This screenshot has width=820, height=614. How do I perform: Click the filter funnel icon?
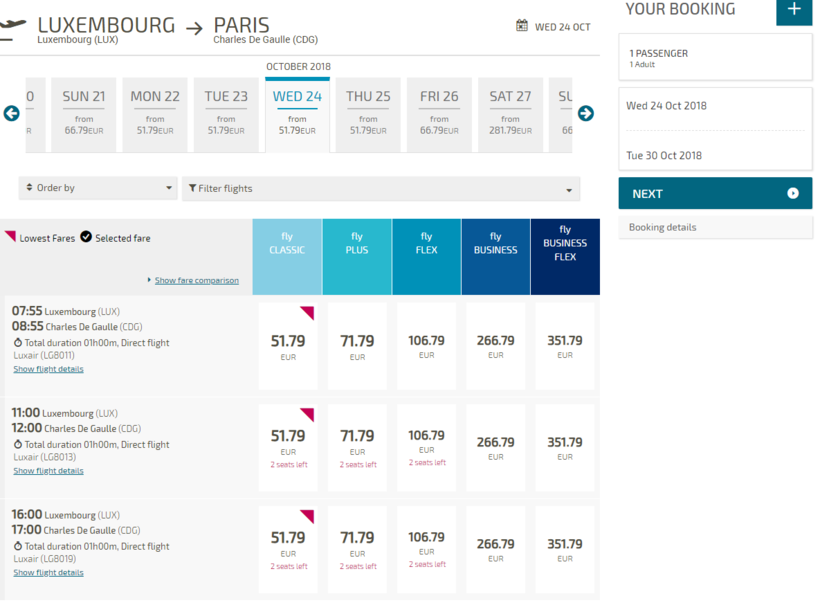pos(193,188)
